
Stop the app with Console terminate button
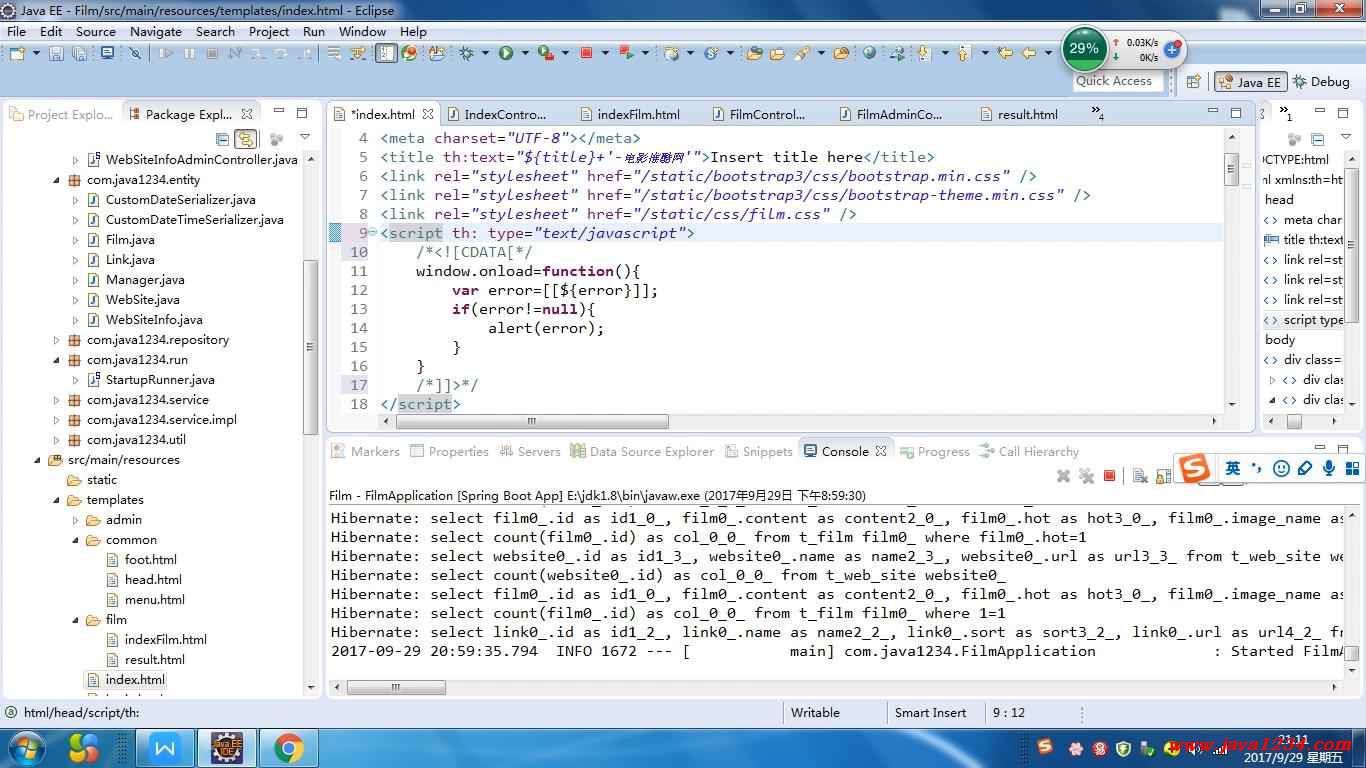(x=1109, y=476)
